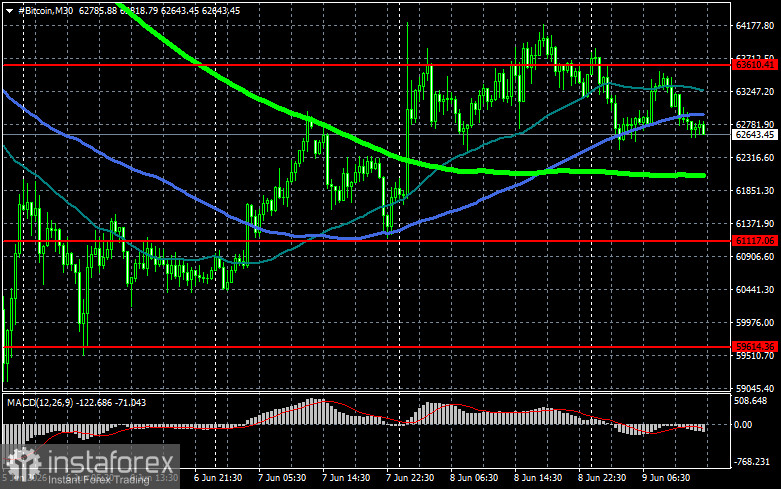
Task: Click the 7 Jun 05:30 time label
Action: (282, 478)
